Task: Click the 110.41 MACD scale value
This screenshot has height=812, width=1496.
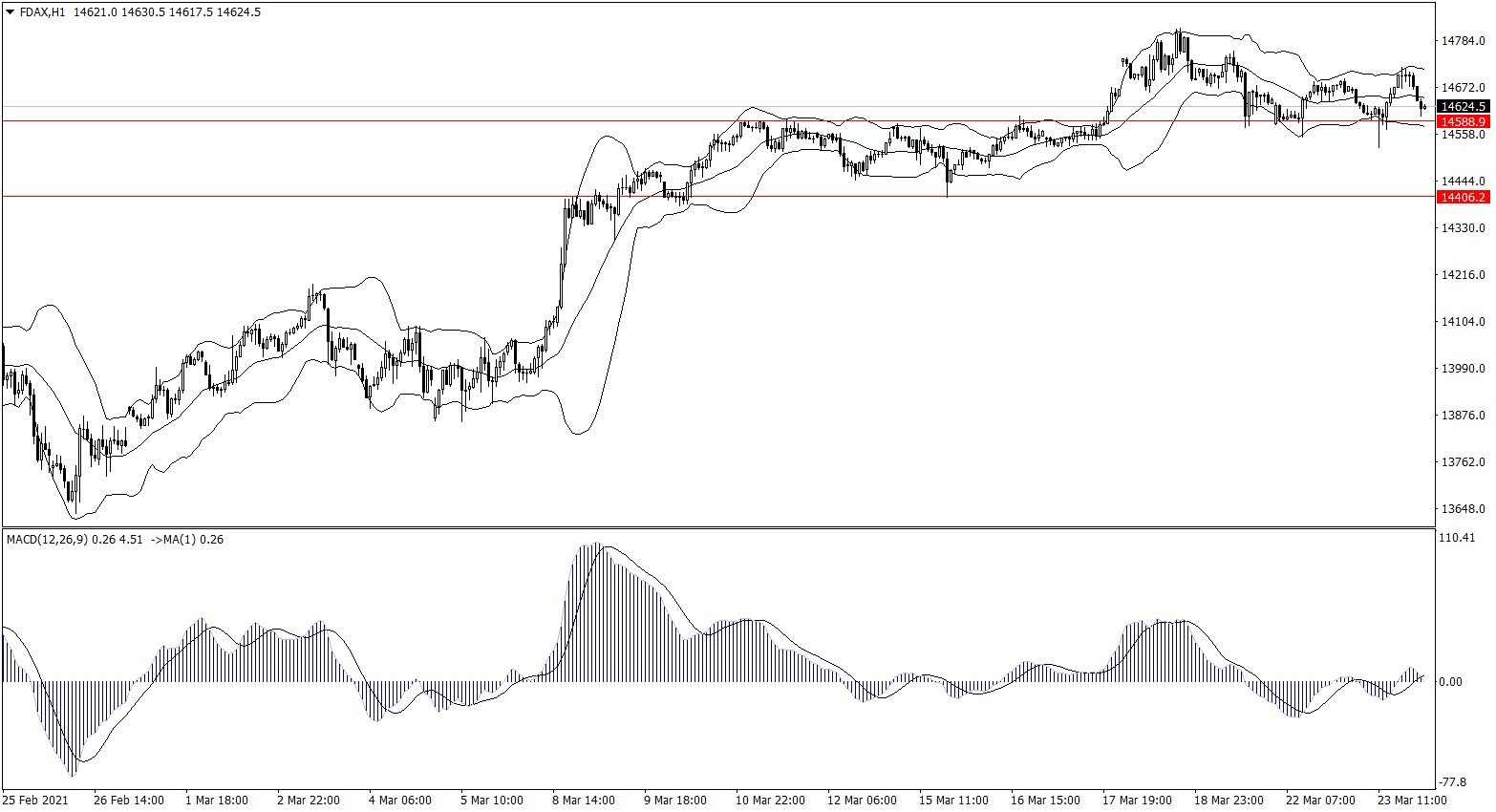Action: [x=1457, y=539]
